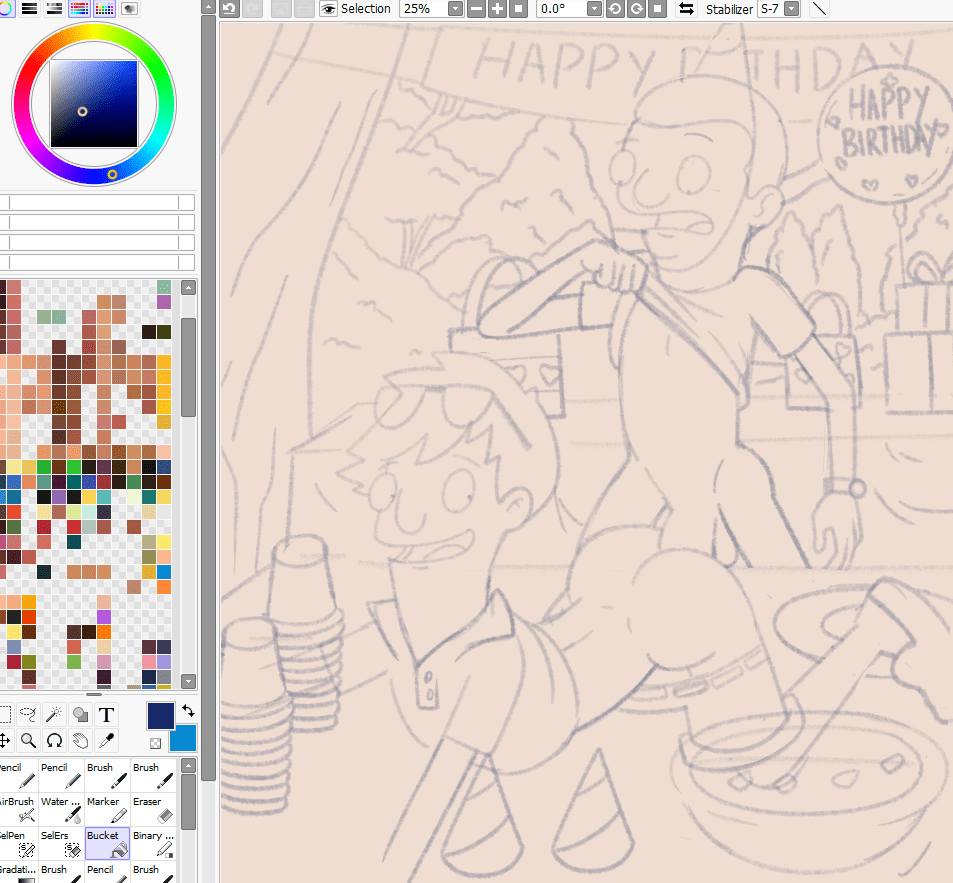Open the rotation angle dropdown
The height and width of the screenshot is (883, 953).
(594, 9)
